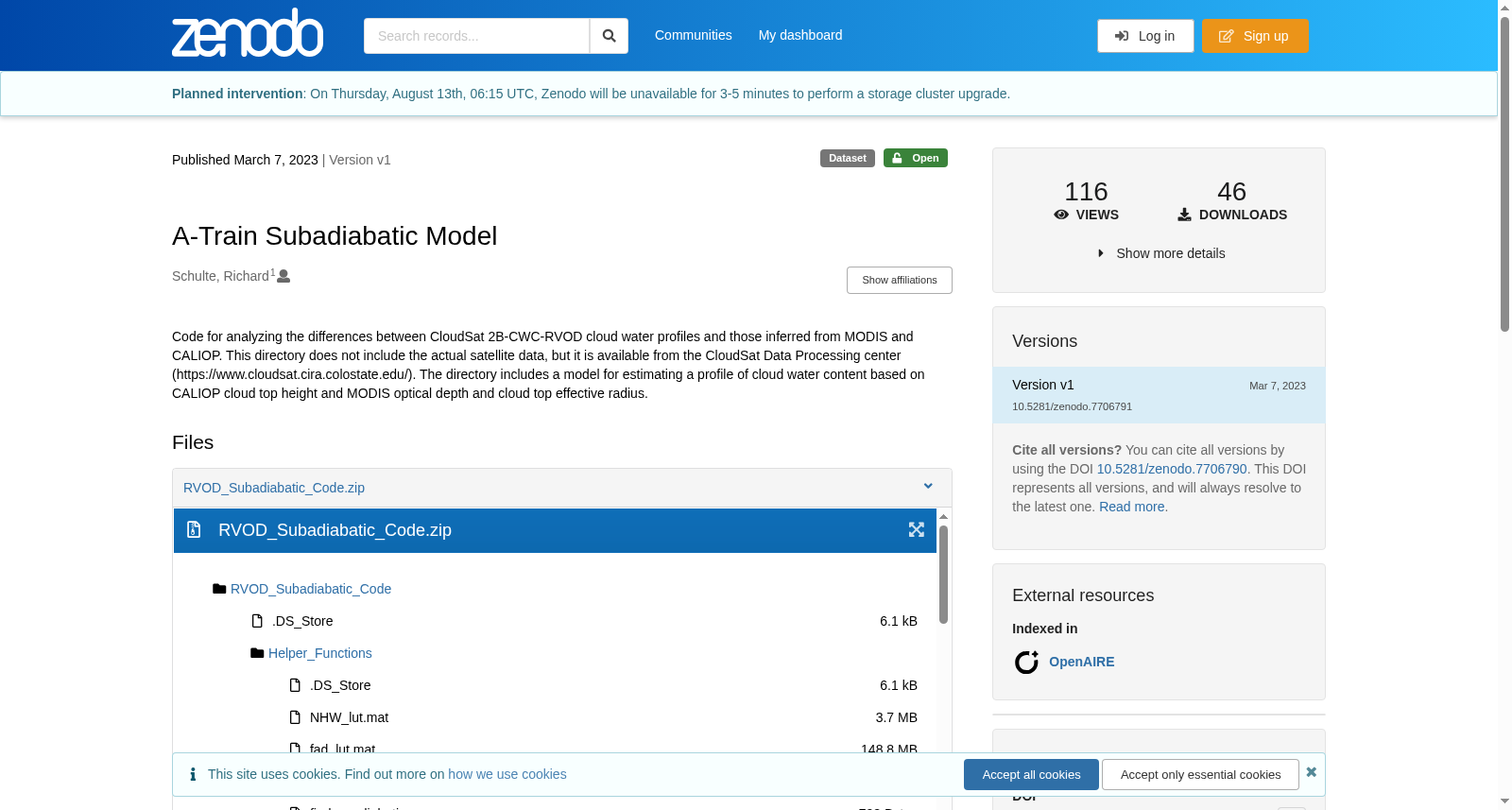Click the eye icon beside VIEWS
This screenshot has height=810, width=1512.
tap(1061, 215)
